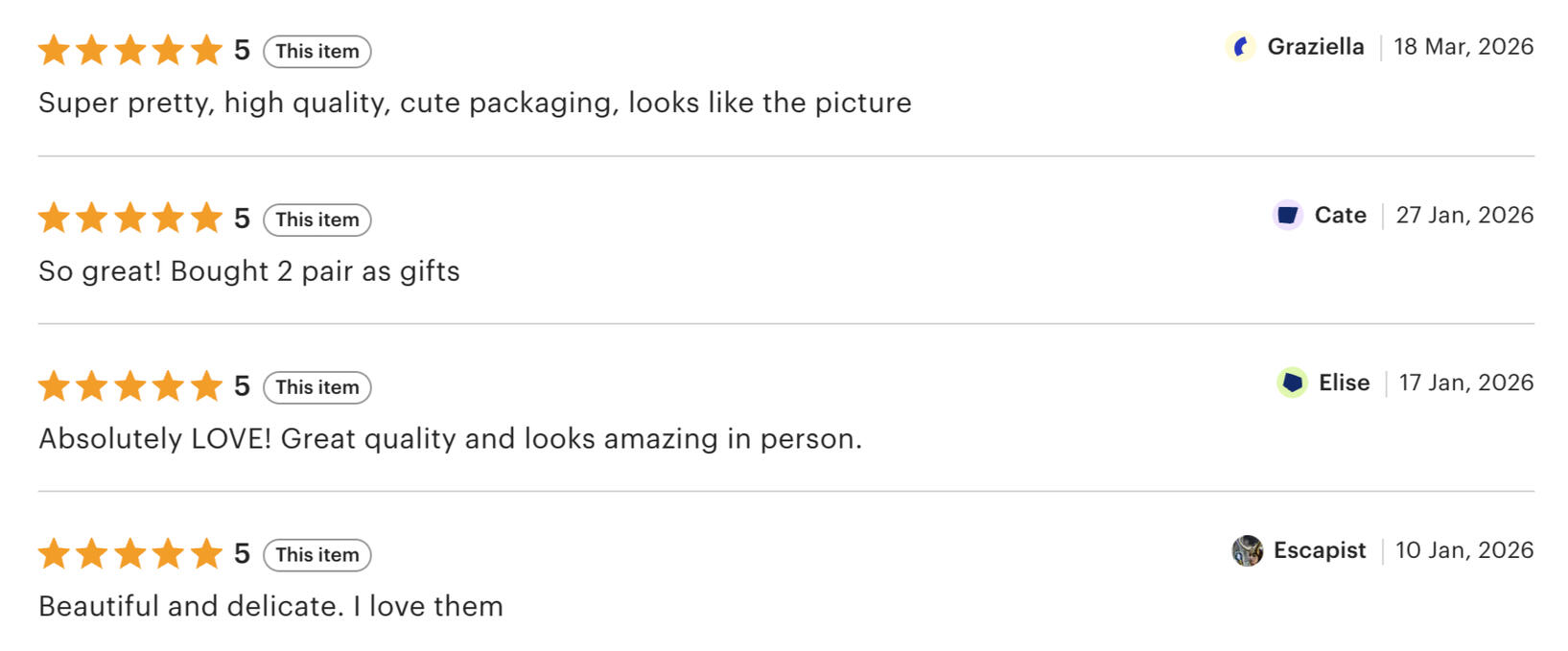This screenshot has height=651, width=1568.
Task: Click Elise's profile avatar icon
Action: [x=1292, y=383]
